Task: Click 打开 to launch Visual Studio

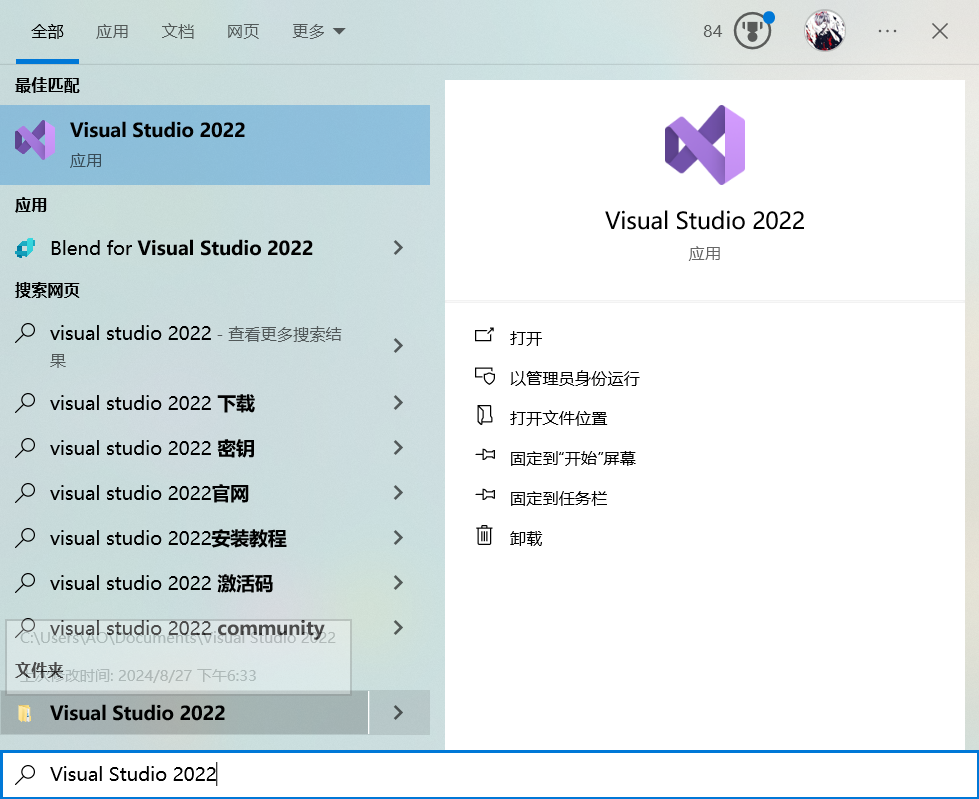Action: pyautogui.click(x=526, y=338)
